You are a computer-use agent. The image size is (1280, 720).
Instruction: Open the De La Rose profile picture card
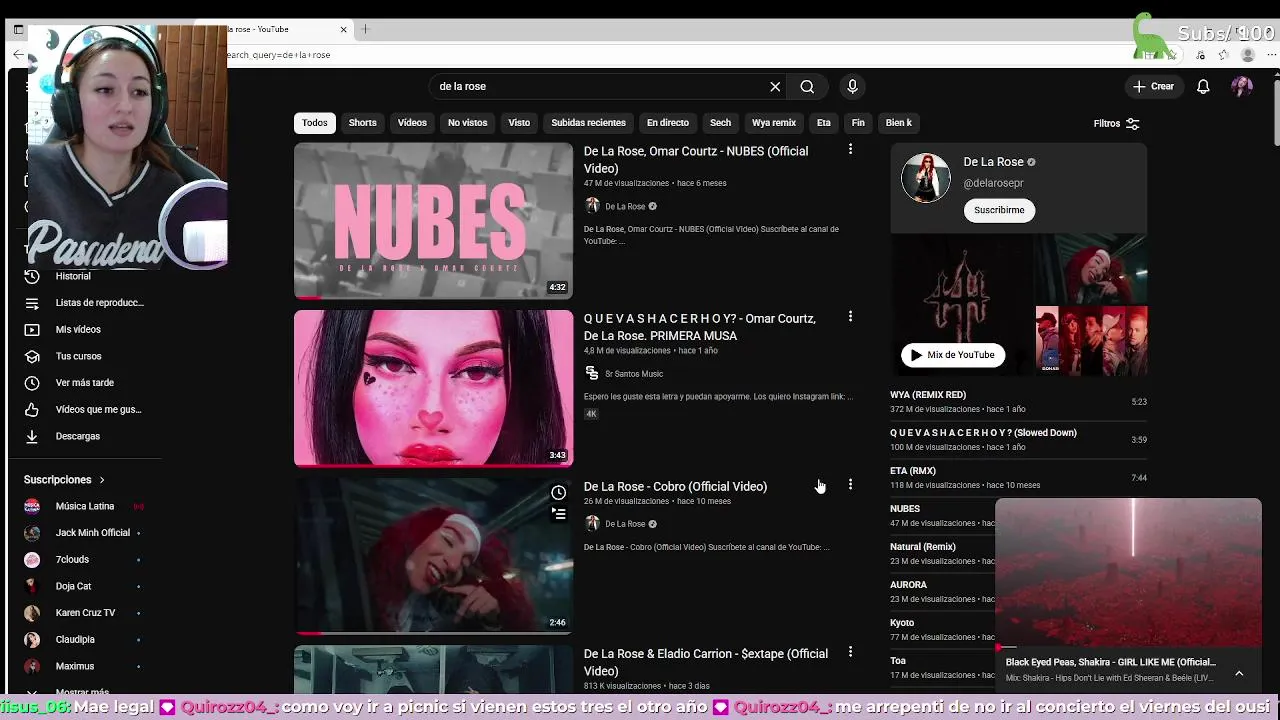926,178
